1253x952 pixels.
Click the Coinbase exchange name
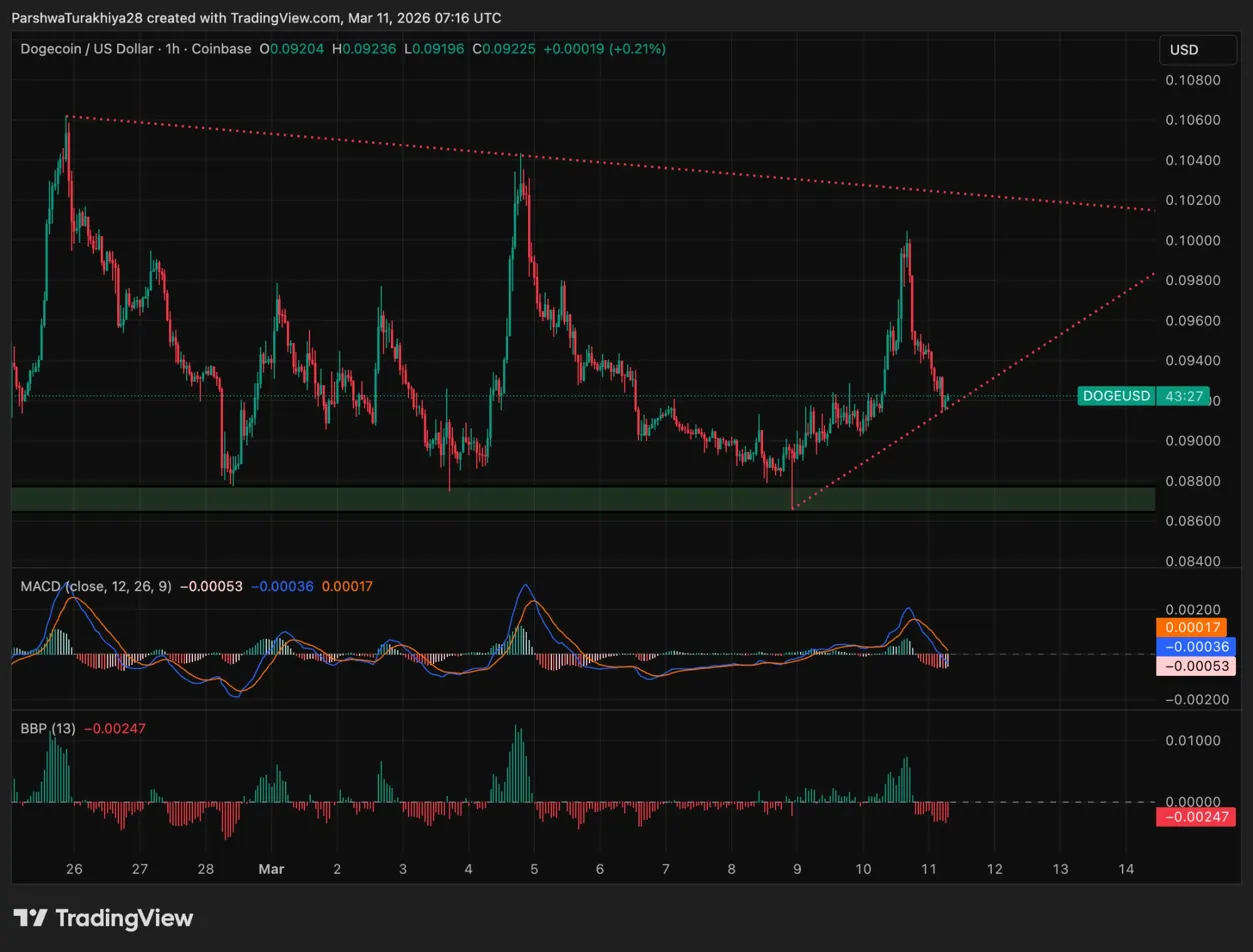point(221,49)
